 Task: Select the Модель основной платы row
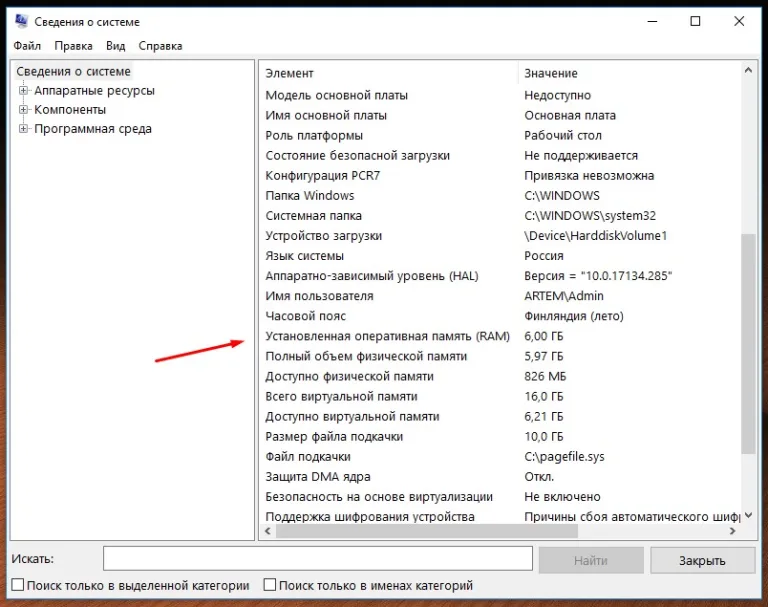pyautogui.click(x=500, y=95)
